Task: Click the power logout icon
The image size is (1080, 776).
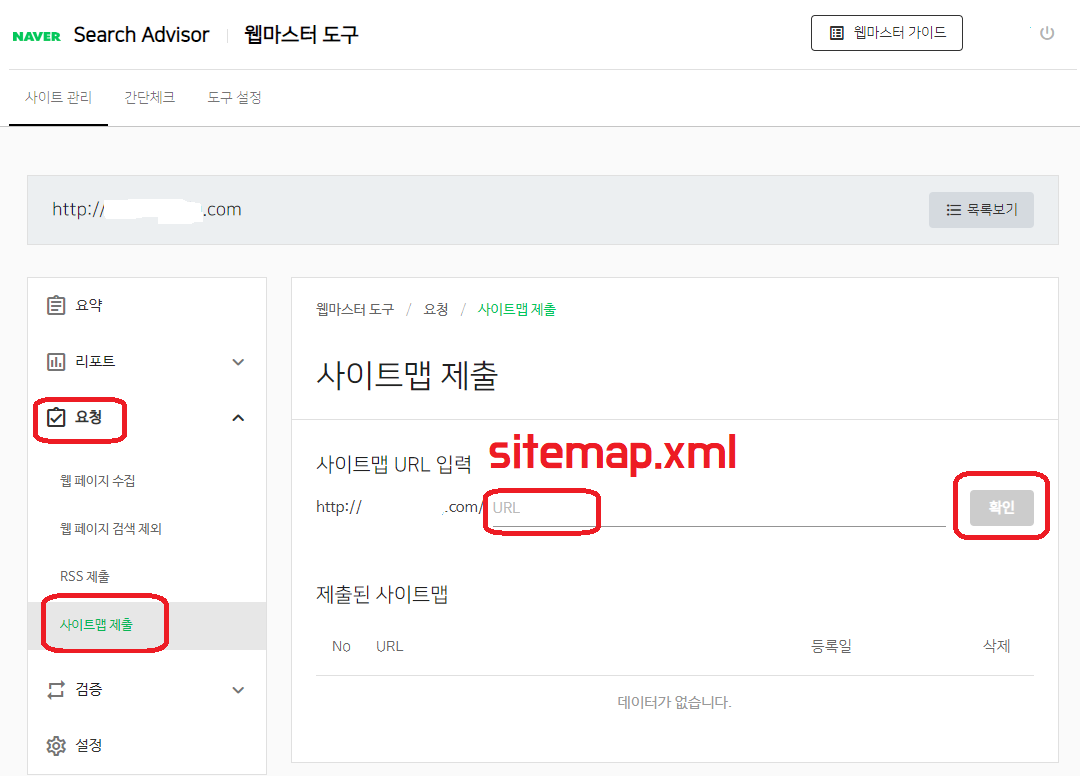Action: (x=1047, y=33)
